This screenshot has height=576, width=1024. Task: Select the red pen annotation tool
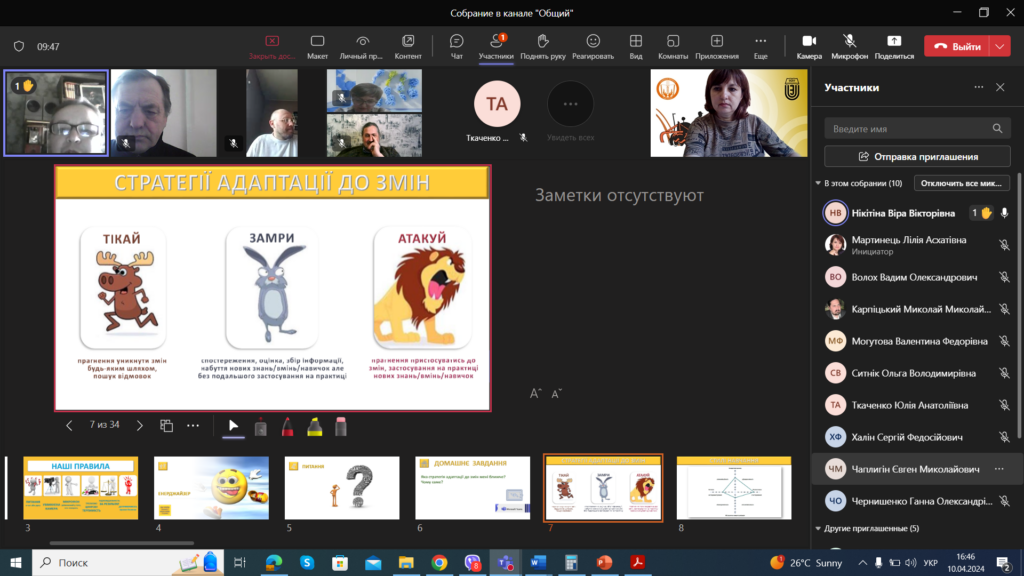pyautogui.click(x=288, y=426)
